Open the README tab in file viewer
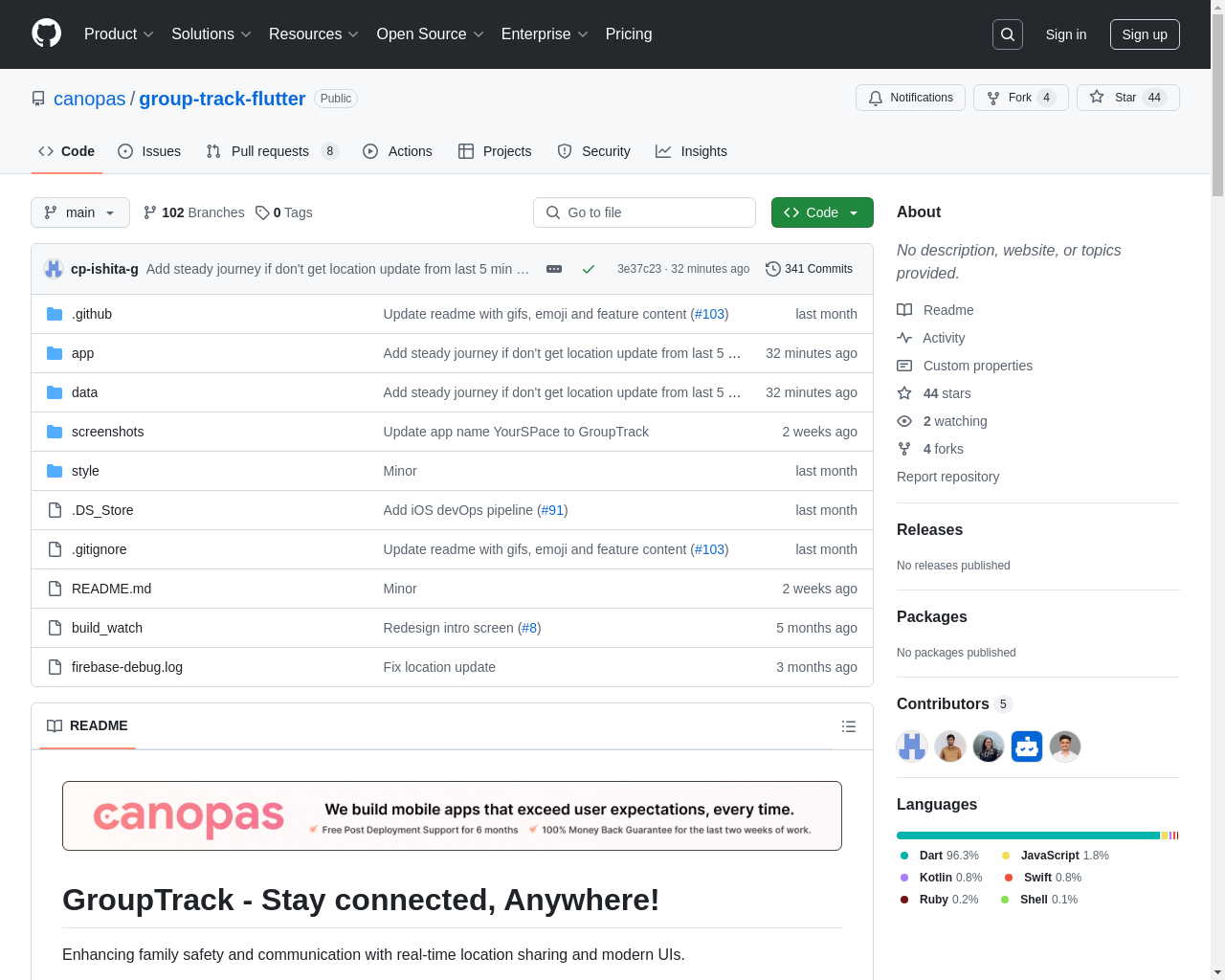Screen dimensions: 1225x980 point(87,726)
